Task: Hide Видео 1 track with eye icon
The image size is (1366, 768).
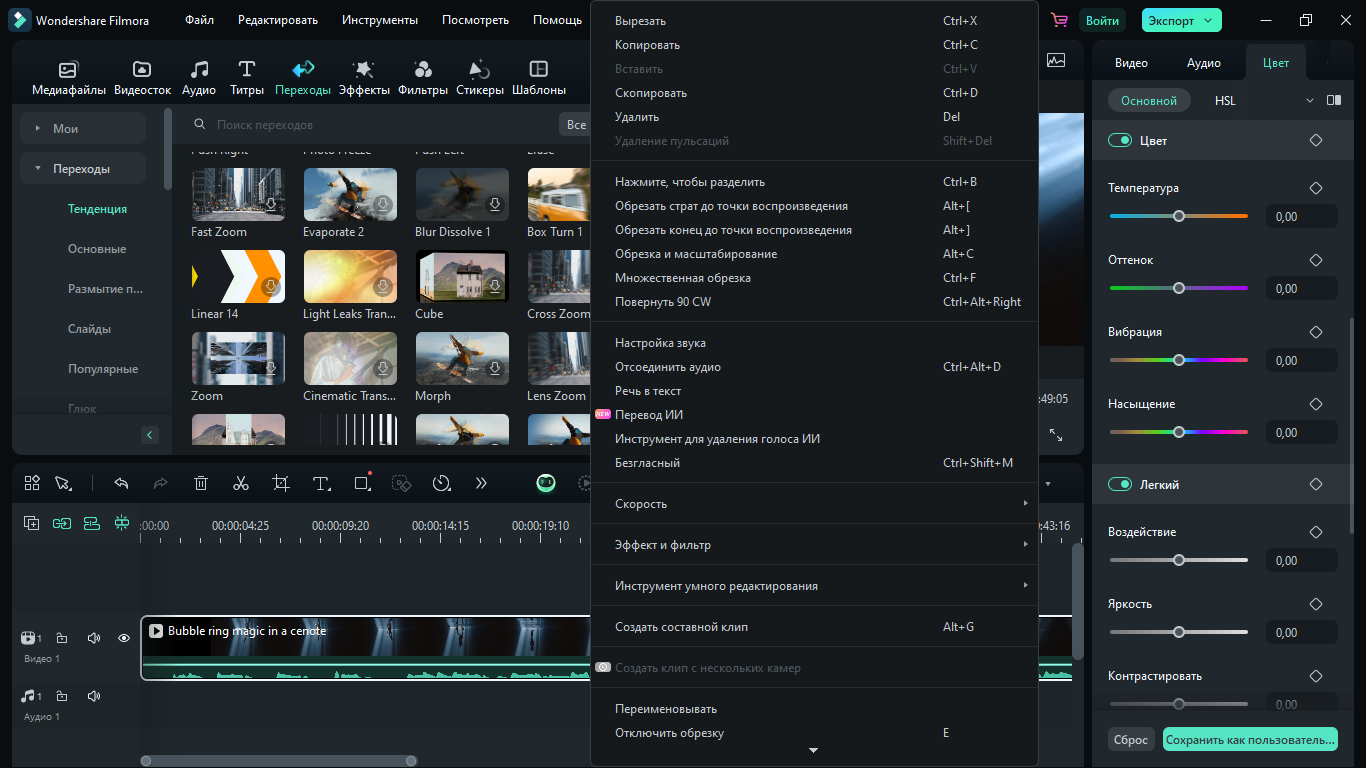Action: pyautogui.click(x=124, y=638)
